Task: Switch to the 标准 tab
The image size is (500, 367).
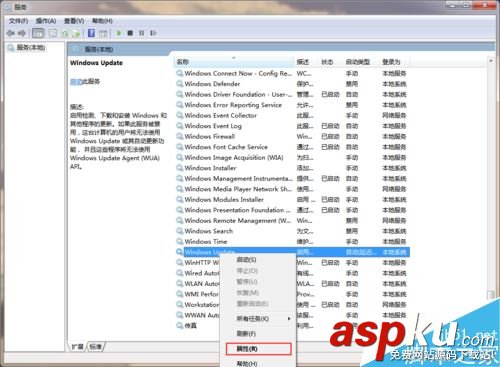Action: 96,347
